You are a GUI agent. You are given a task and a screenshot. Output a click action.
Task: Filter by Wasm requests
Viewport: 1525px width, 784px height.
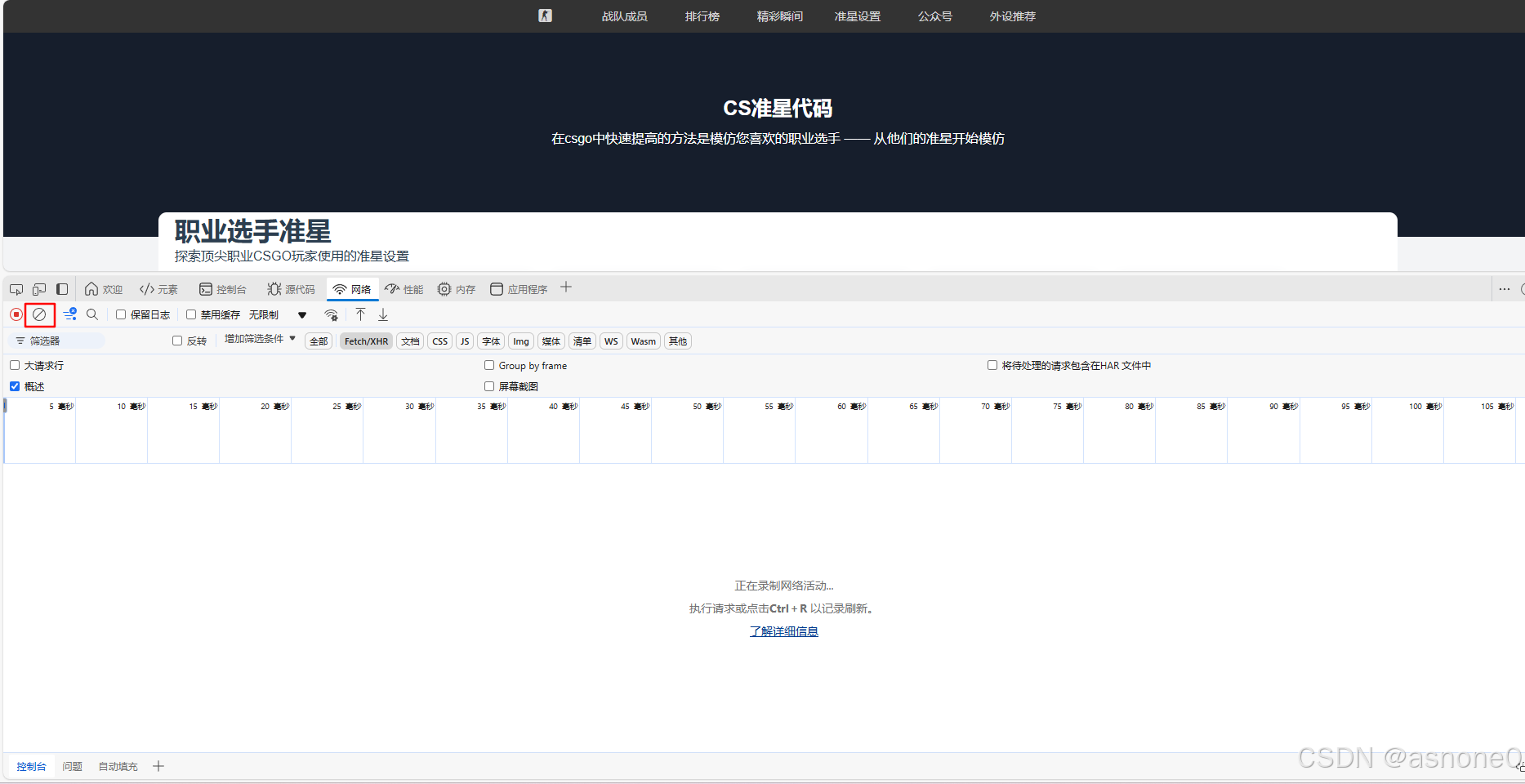pyautogui.click(x=644, y=341)
